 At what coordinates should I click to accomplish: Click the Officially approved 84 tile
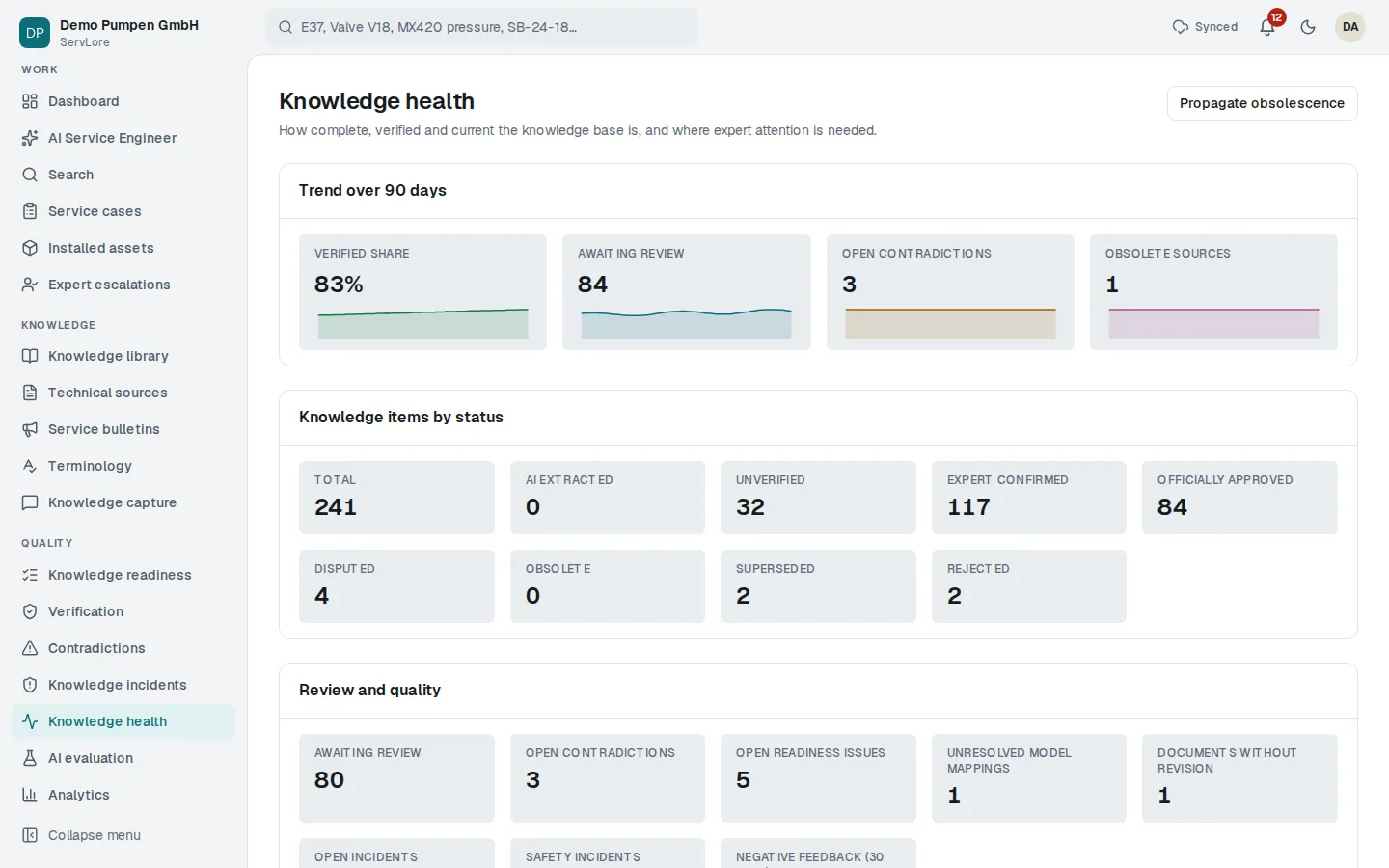click(x=1239, y=498)
